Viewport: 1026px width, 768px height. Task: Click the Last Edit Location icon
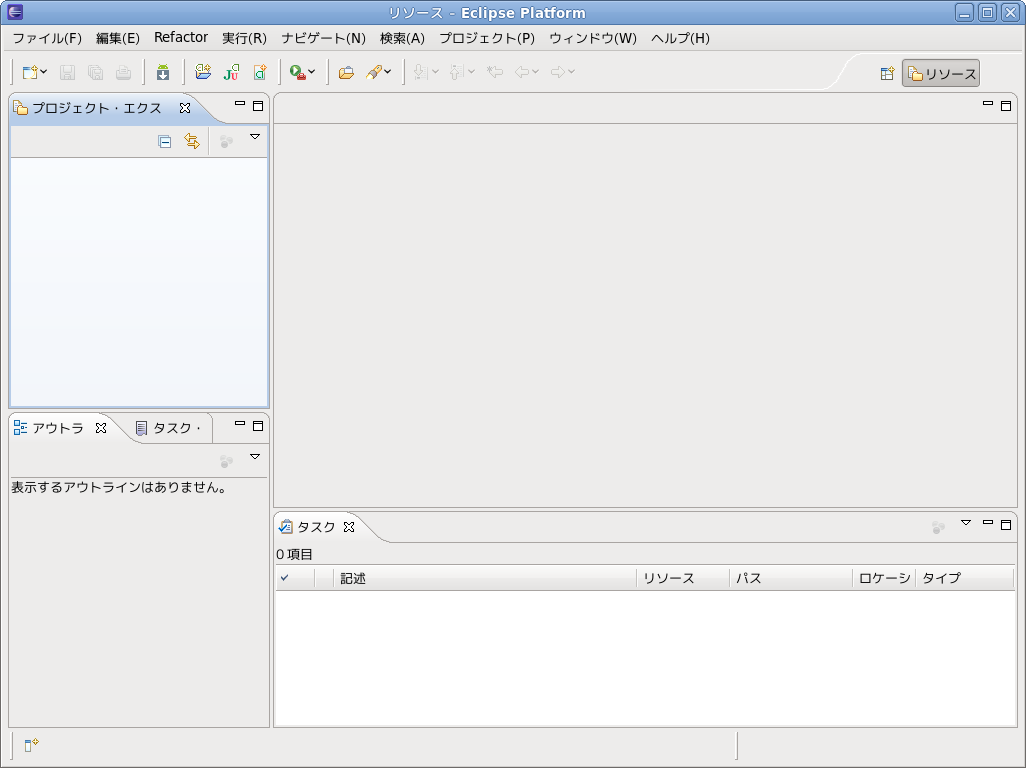point(495,72)
